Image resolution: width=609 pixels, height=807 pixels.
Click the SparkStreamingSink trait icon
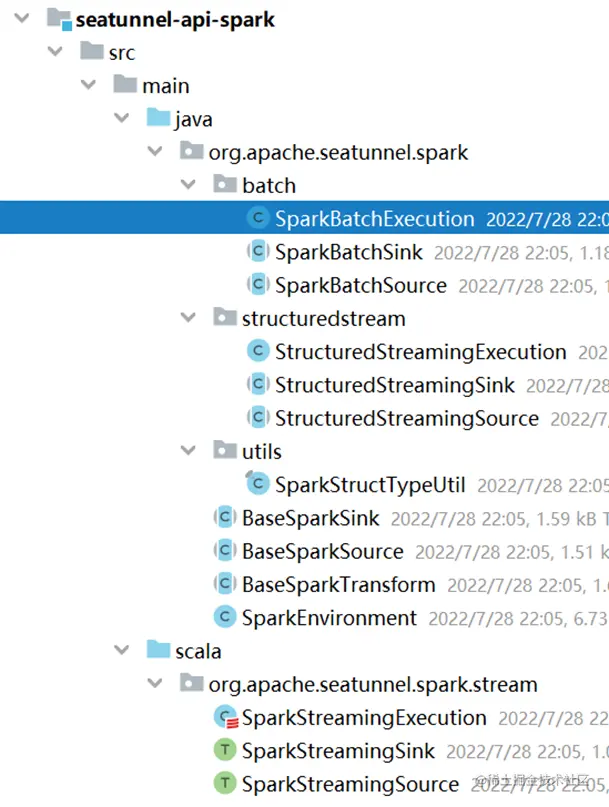(x=225, y=750)
